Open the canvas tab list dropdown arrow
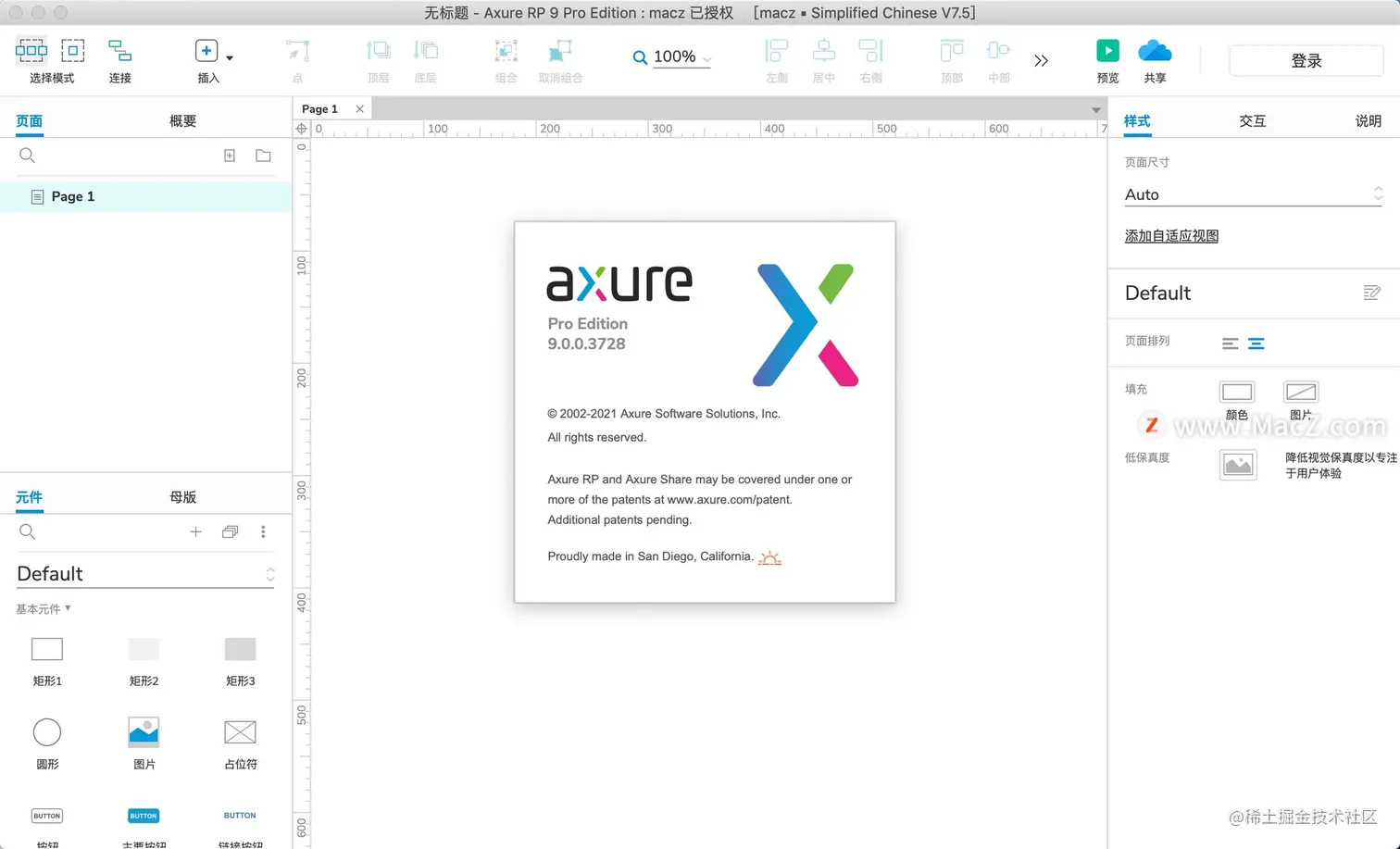This screenshot has height=849, width=1400. [x=1096, y=110]
